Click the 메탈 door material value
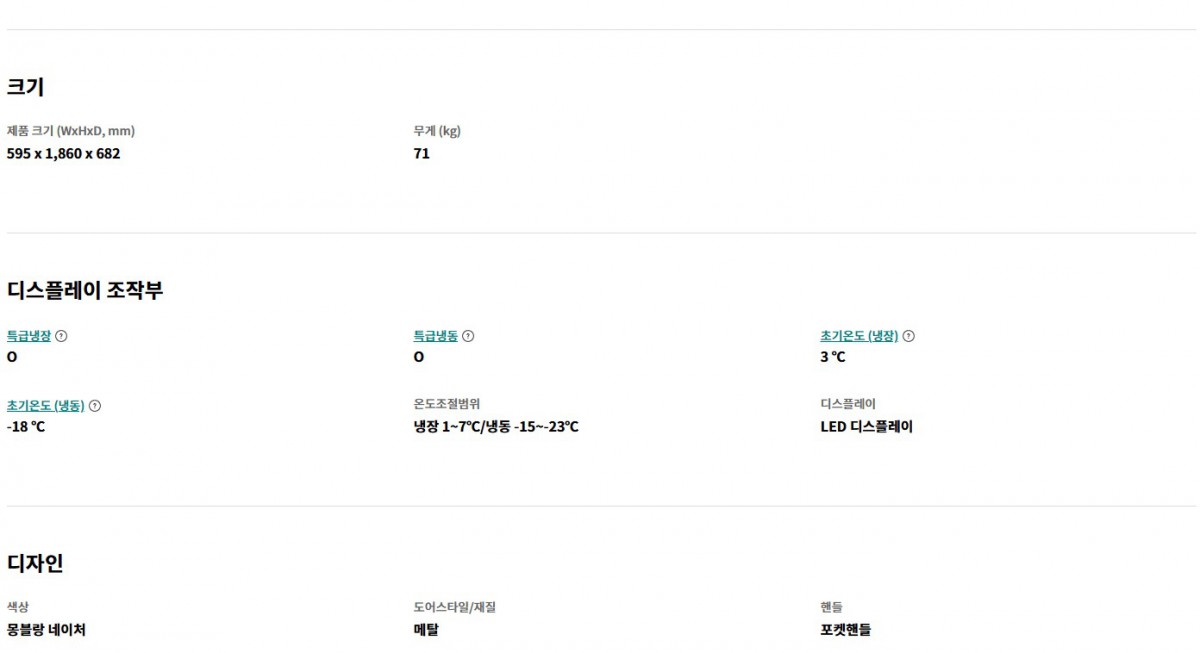This screenshot has width=1200, height=653. (x=426, y=630)
